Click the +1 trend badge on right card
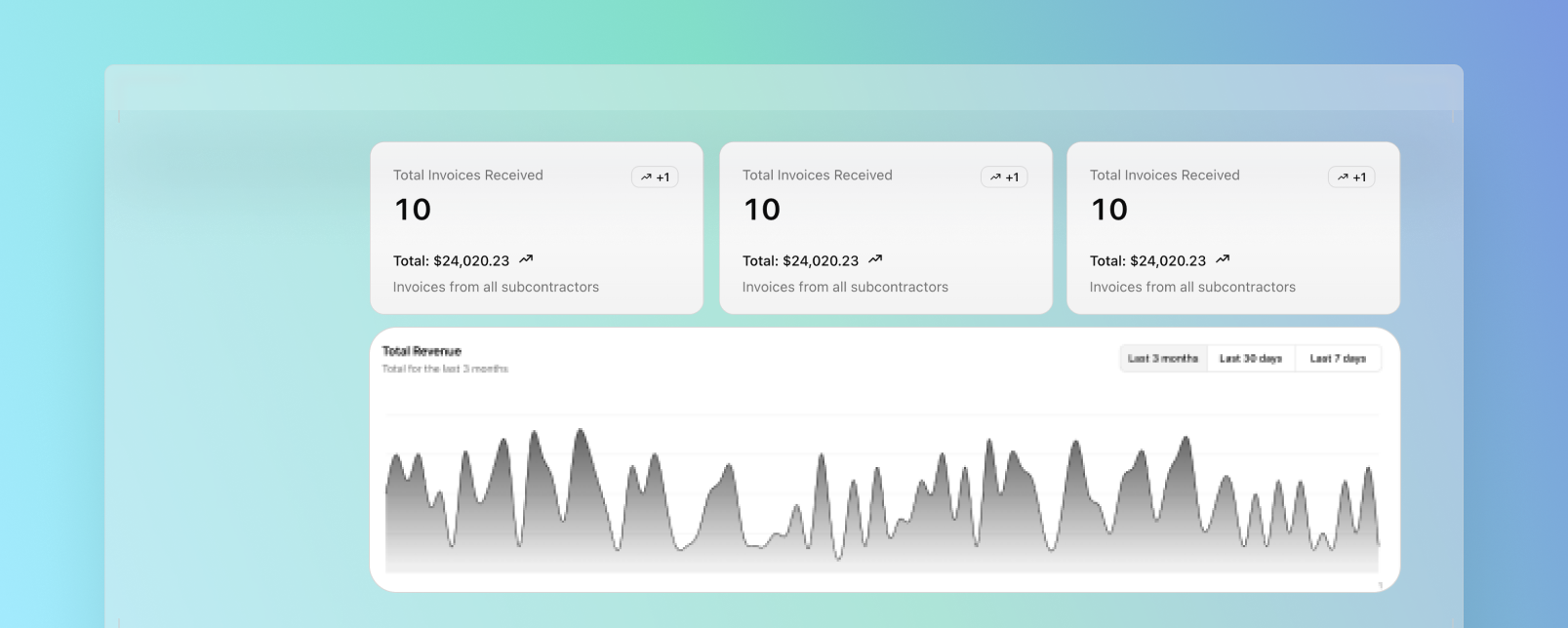 pyautogui.click(x=1351, y=177)
